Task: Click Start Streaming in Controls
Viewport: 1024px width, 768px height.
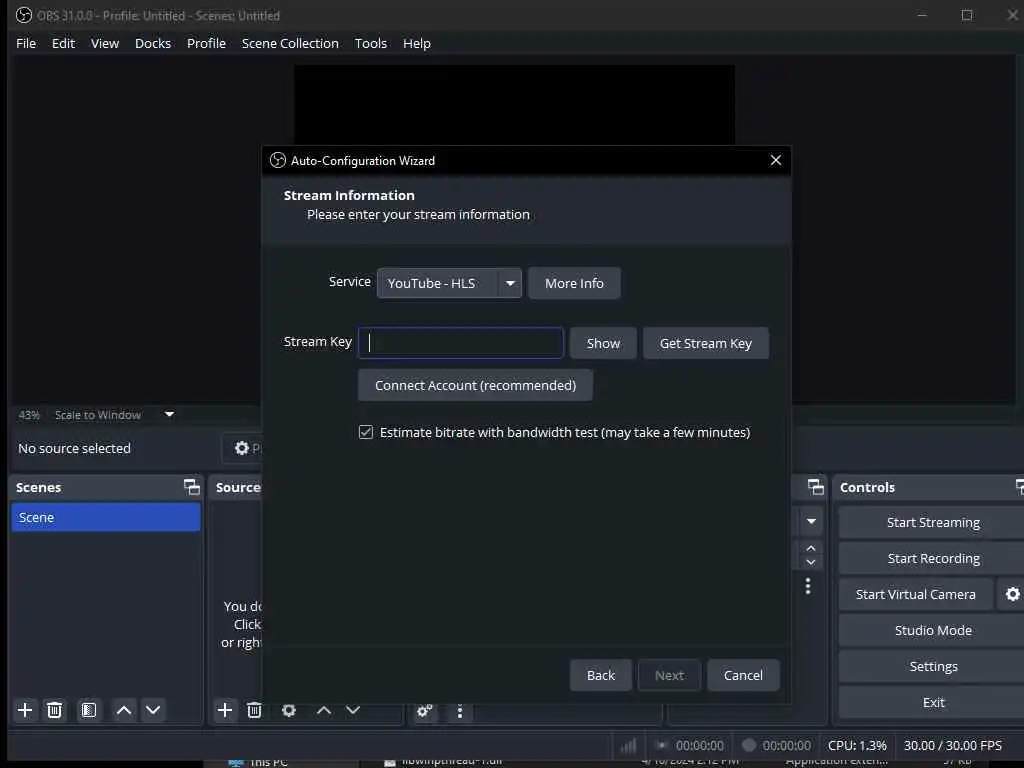Action: 933,522
